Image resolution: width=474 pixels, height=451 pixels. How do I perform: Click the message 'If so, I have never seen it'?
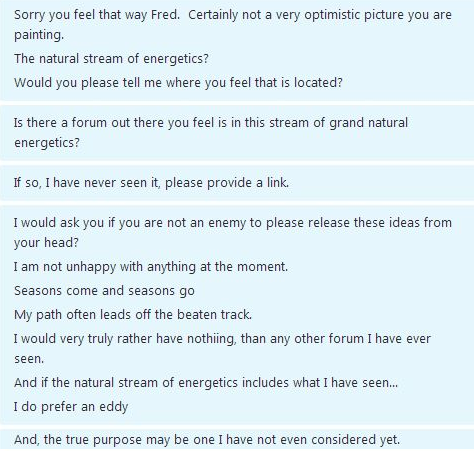[237, 183]
